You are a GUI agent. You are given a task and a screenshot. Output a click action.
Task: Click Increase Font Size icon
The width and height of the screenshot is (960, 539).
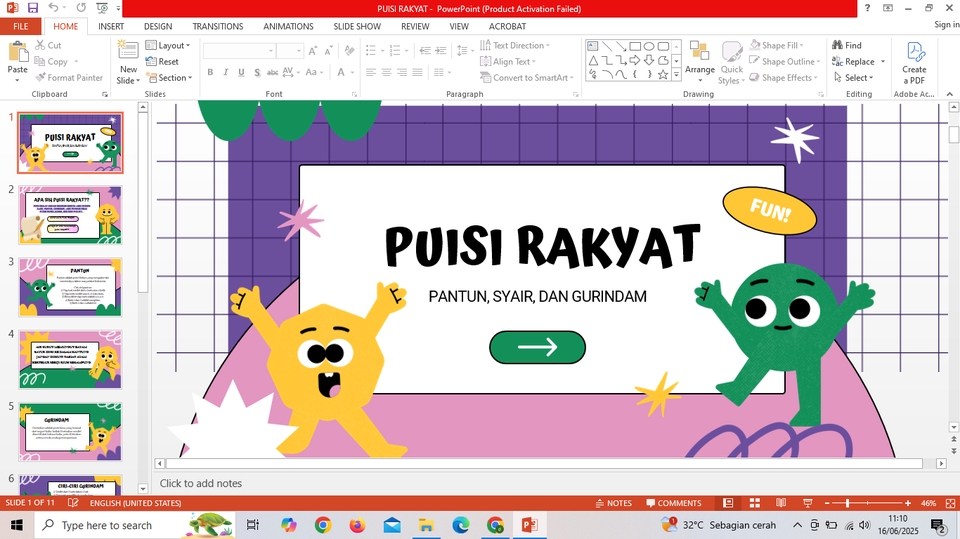point(313,51)
